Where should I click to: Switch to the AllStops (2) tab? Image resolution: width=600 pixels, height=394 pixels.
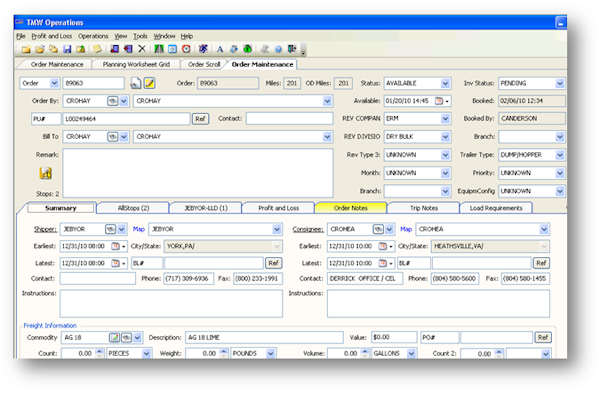coord(133,208)
